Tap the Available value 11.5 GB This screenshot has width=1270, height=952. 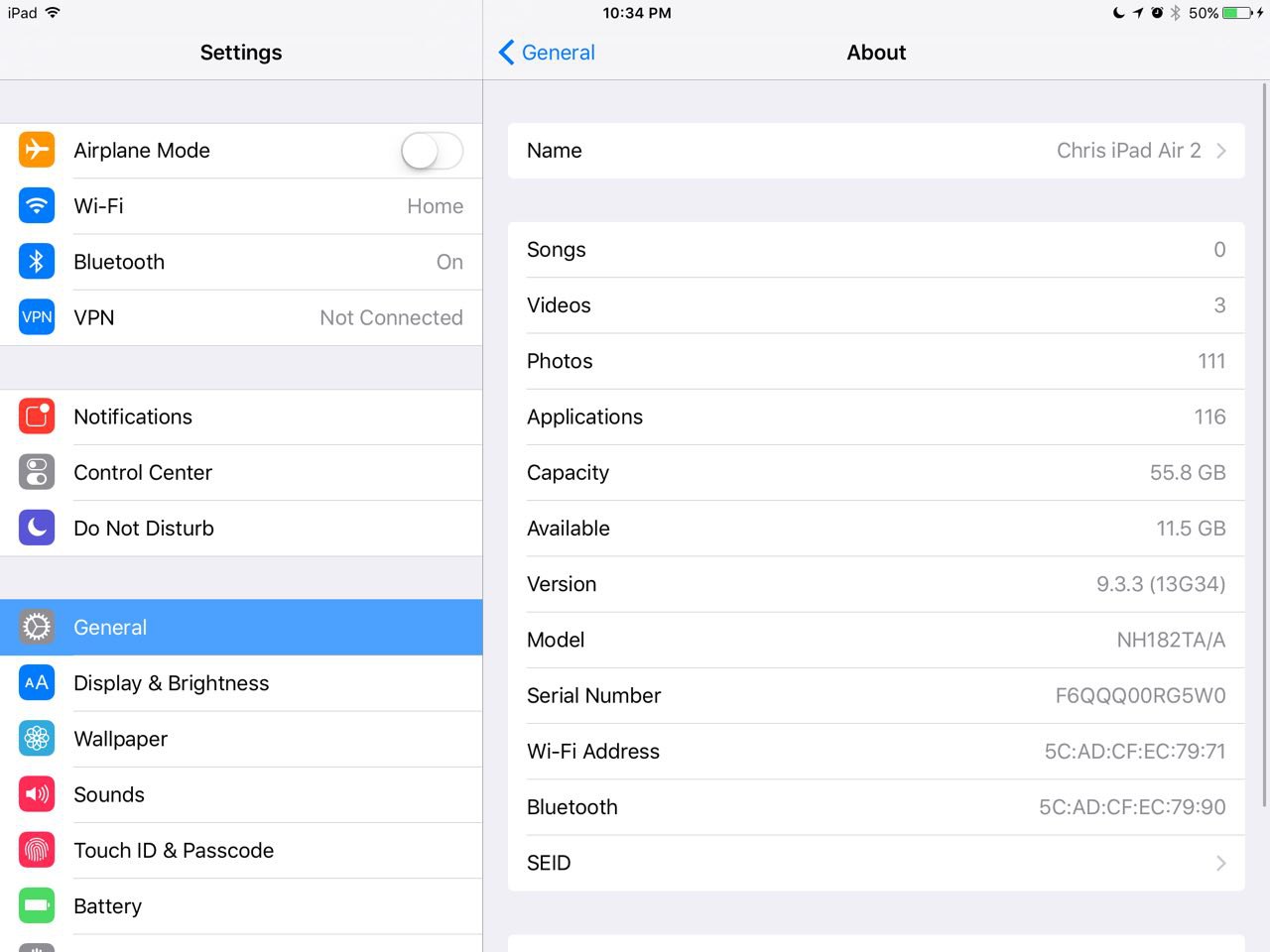[1191, 529]
